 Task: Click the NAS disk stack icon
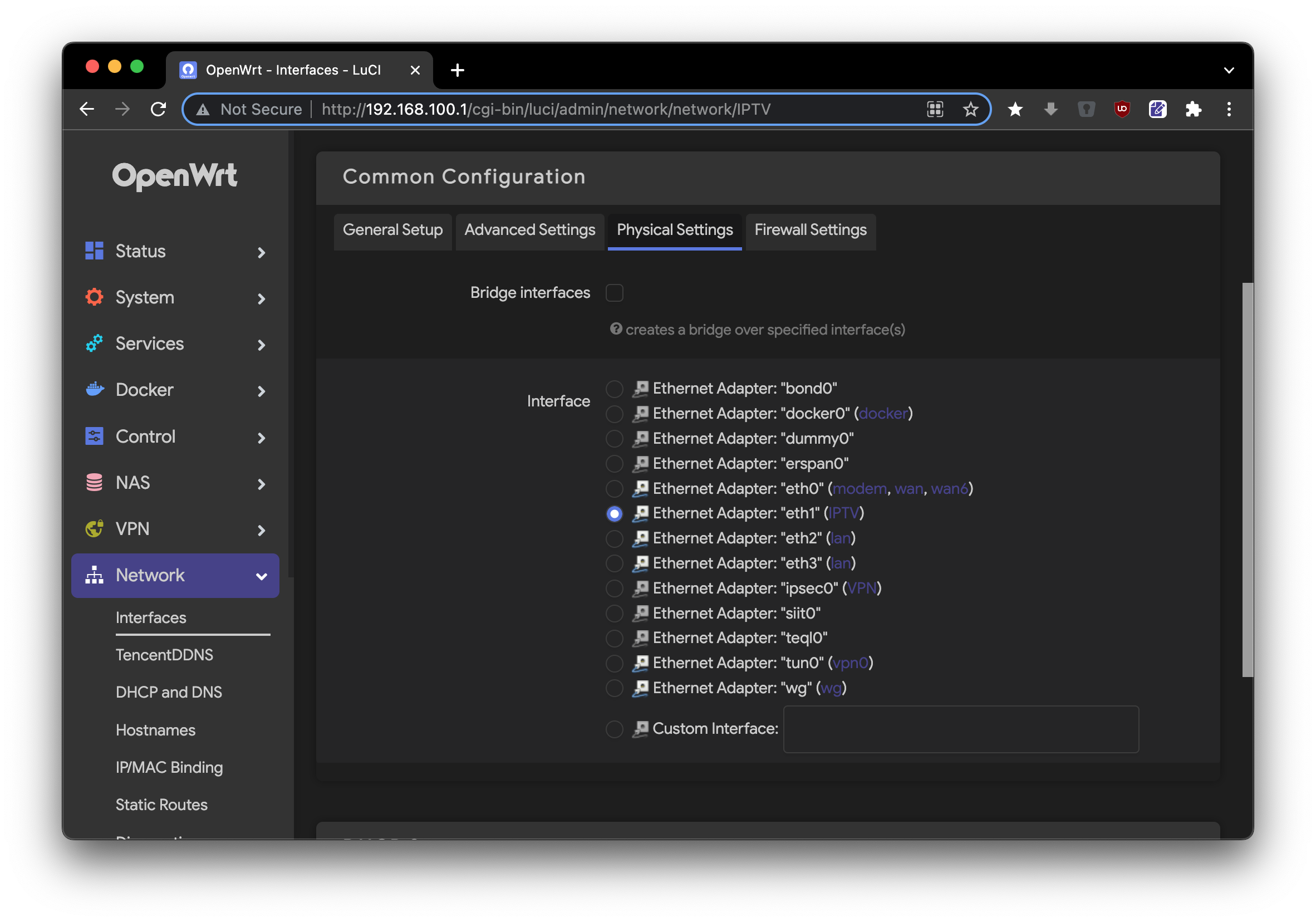click(x=94, y=482)
